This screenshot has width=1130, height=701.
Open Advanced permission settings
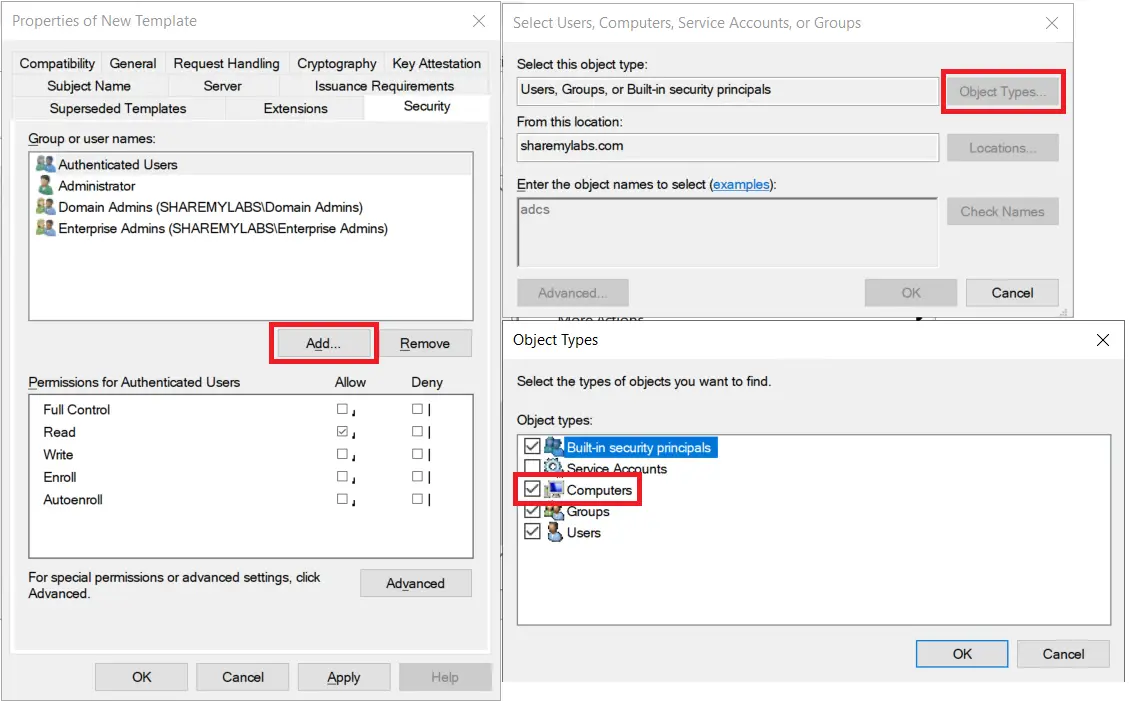(415, 584)
